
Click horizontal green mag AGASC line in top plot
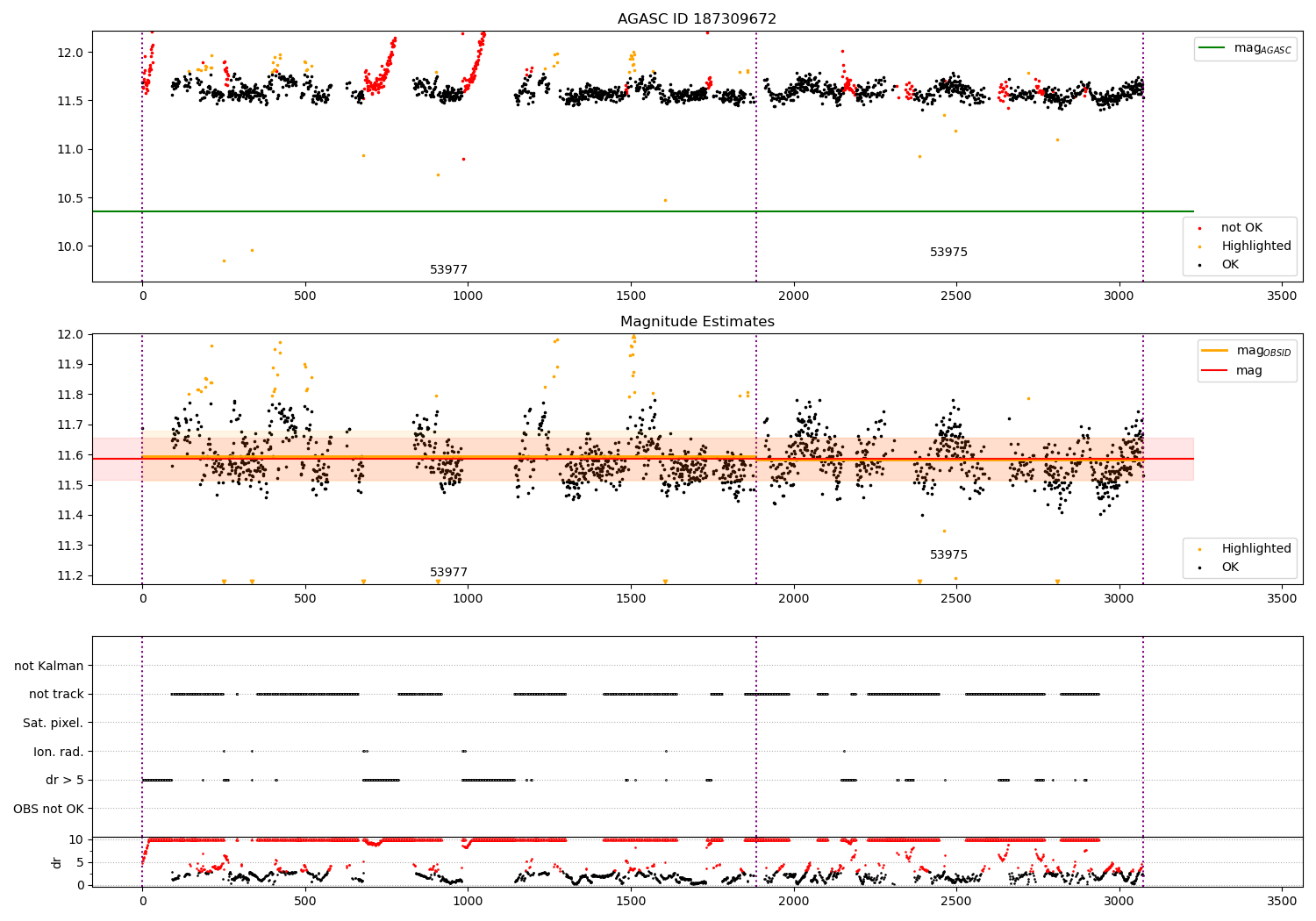coord(643,211)
